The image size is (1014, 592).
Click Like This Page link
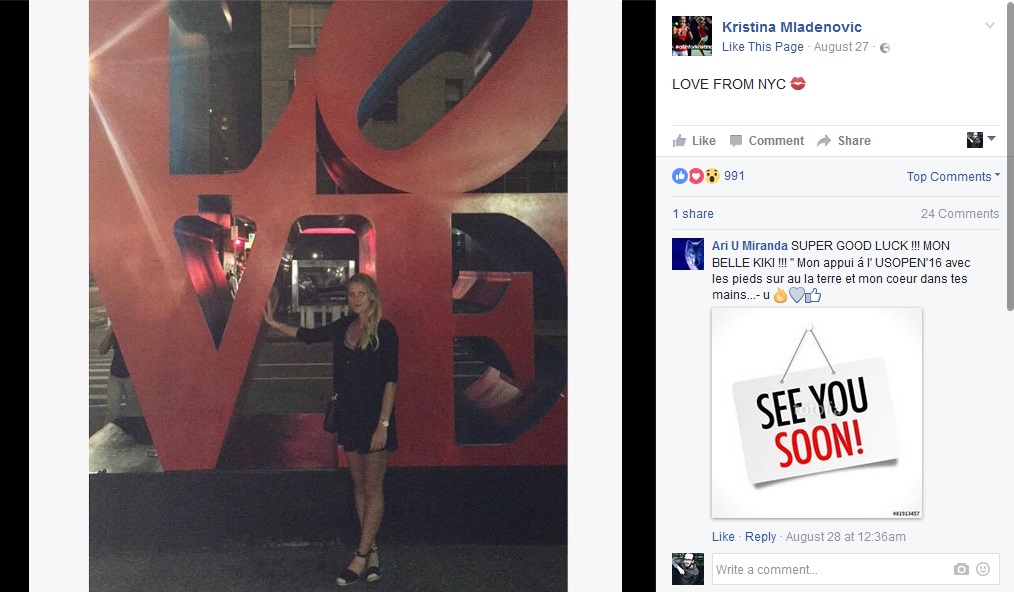(762, 47)
